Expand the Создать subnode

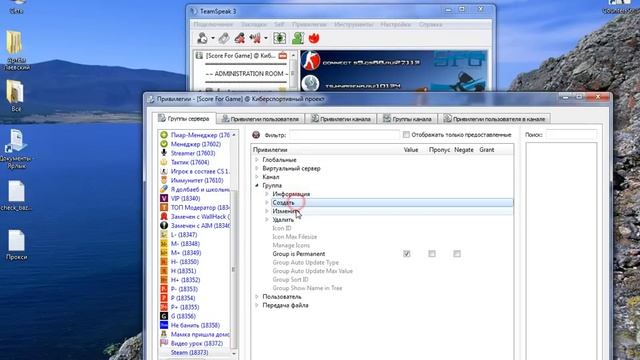tap(267, 202)
